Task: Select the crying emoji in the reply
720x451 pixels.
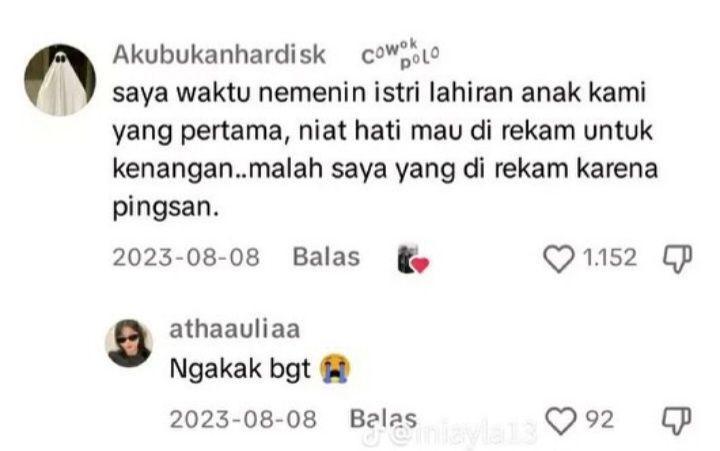Action: click(x=335, y=369)
